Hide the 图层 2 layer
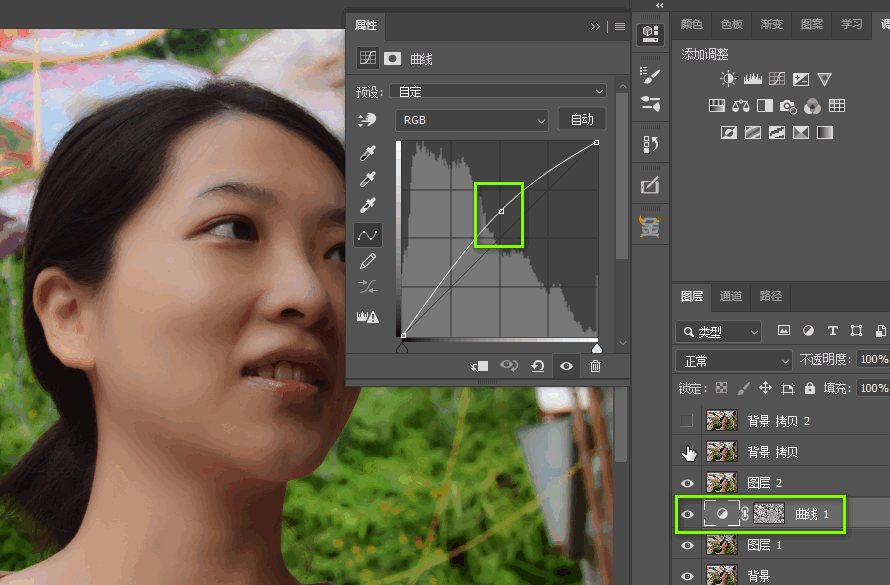The image size is (890, 585). coord(687,483)
